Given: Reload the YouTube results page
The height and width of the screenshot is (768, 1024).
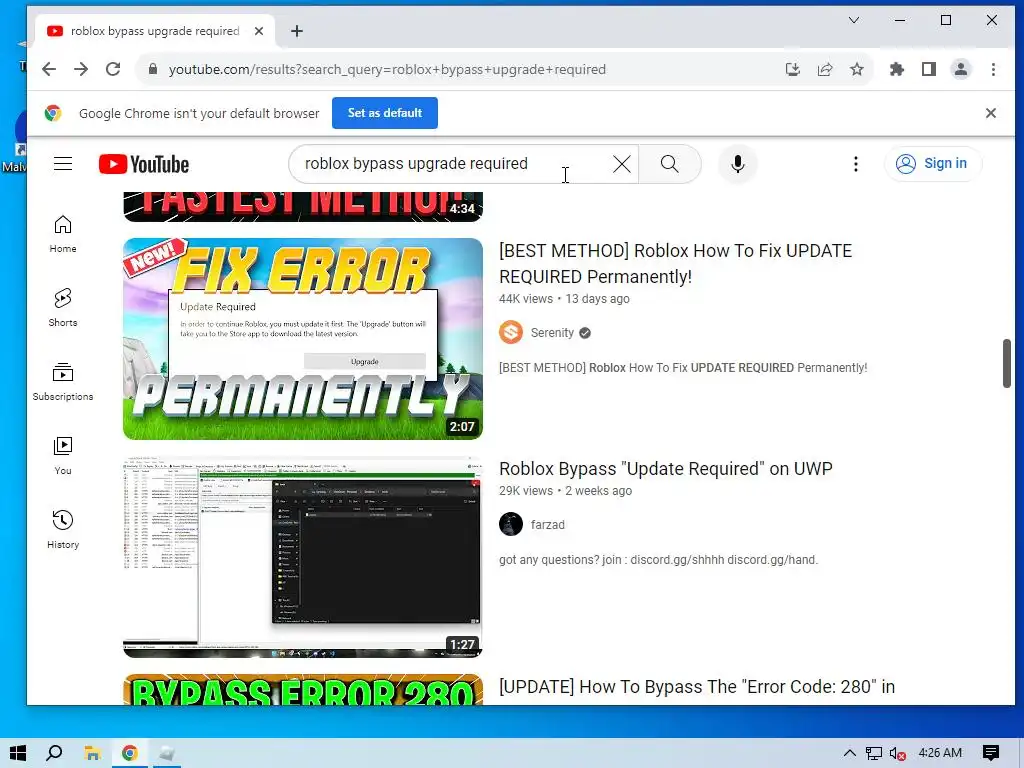Looking at the screenshot, I should [x=113, y=69].
